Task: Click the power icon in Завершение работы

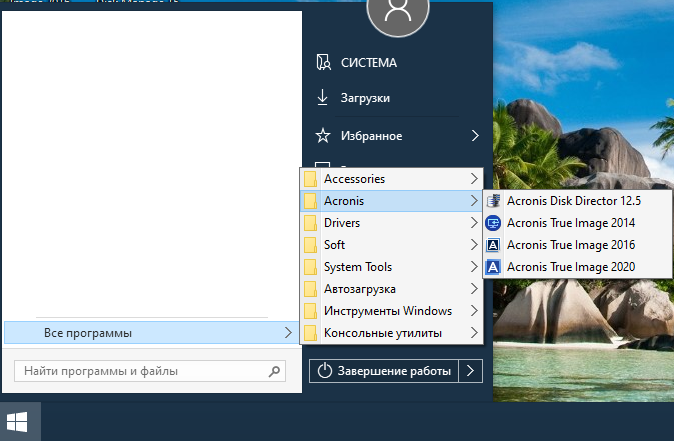Action: (325, 371)
